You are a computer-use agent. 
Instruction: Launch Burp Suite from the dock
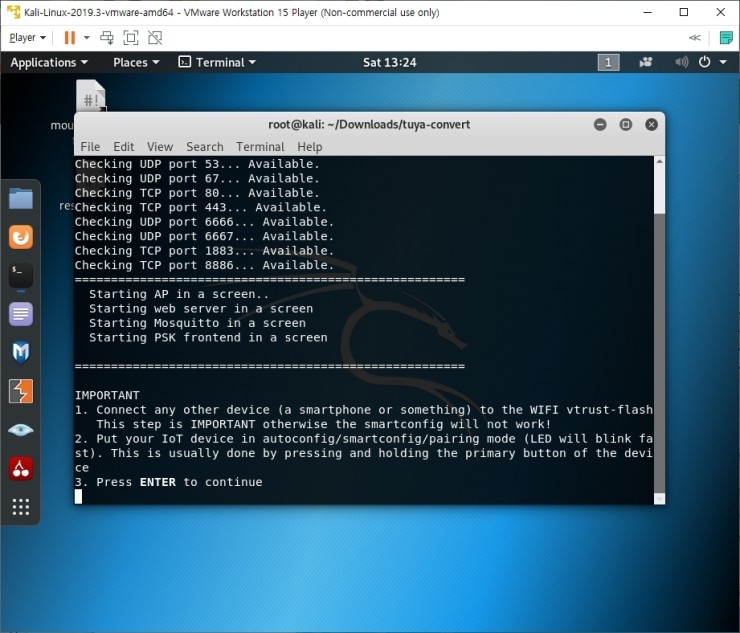point(21,391)
